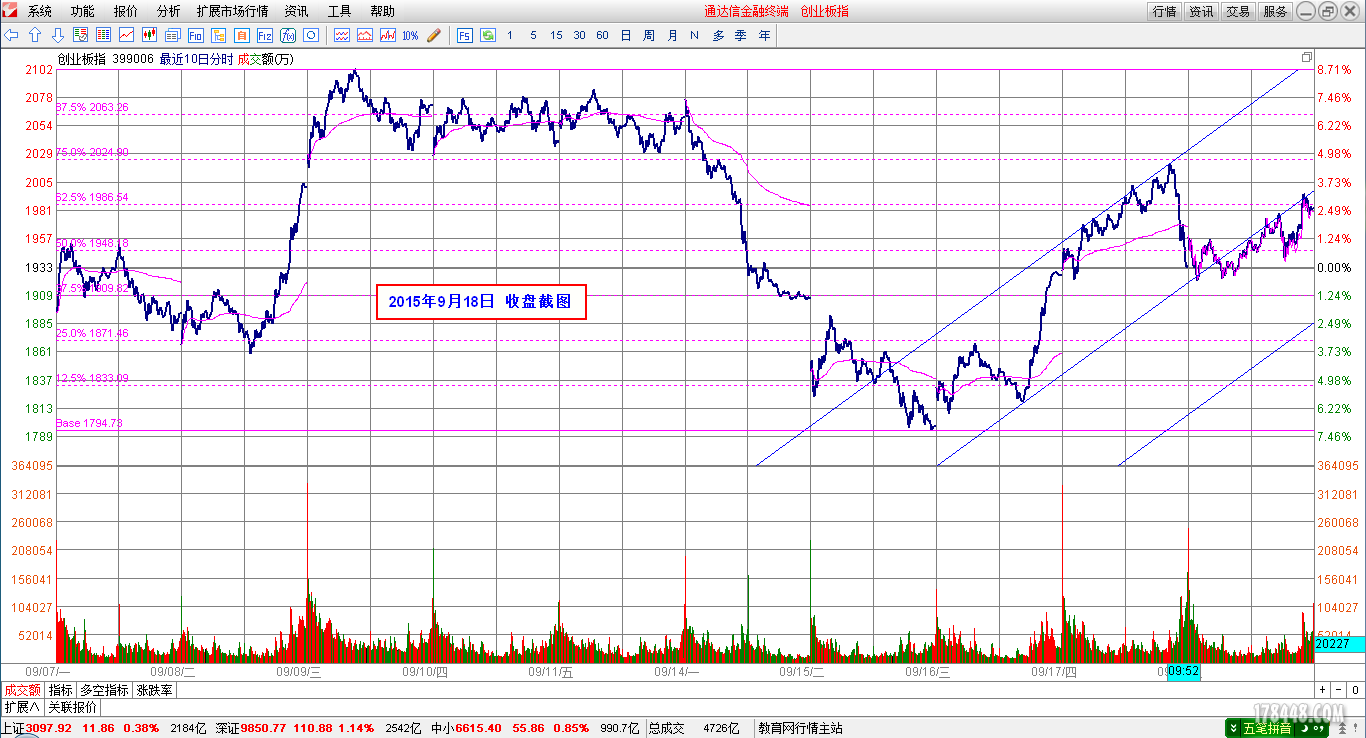Open the f(x) formula manager icon
The width and height of the screenshot is (1366, 738).
[287, 35]
